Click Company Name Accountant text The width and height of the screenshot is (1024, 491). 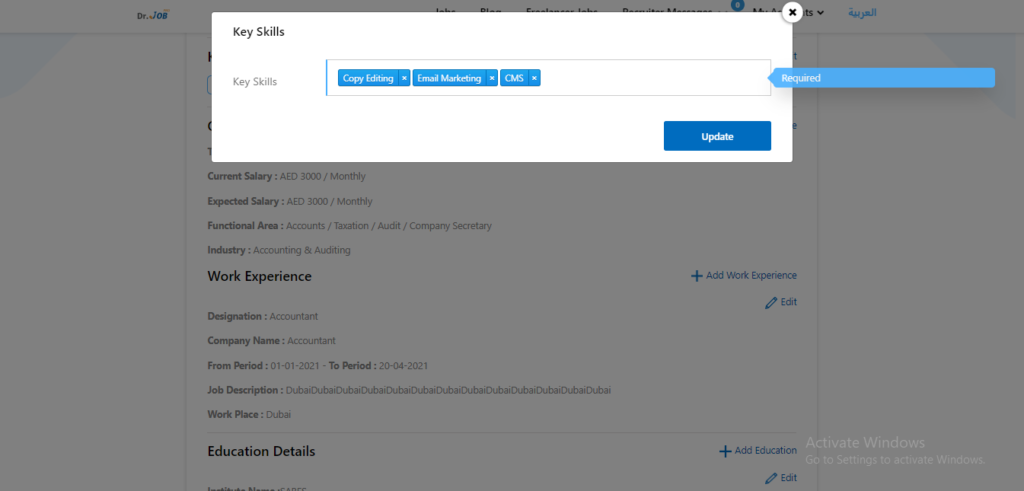[x=272, y=341]
